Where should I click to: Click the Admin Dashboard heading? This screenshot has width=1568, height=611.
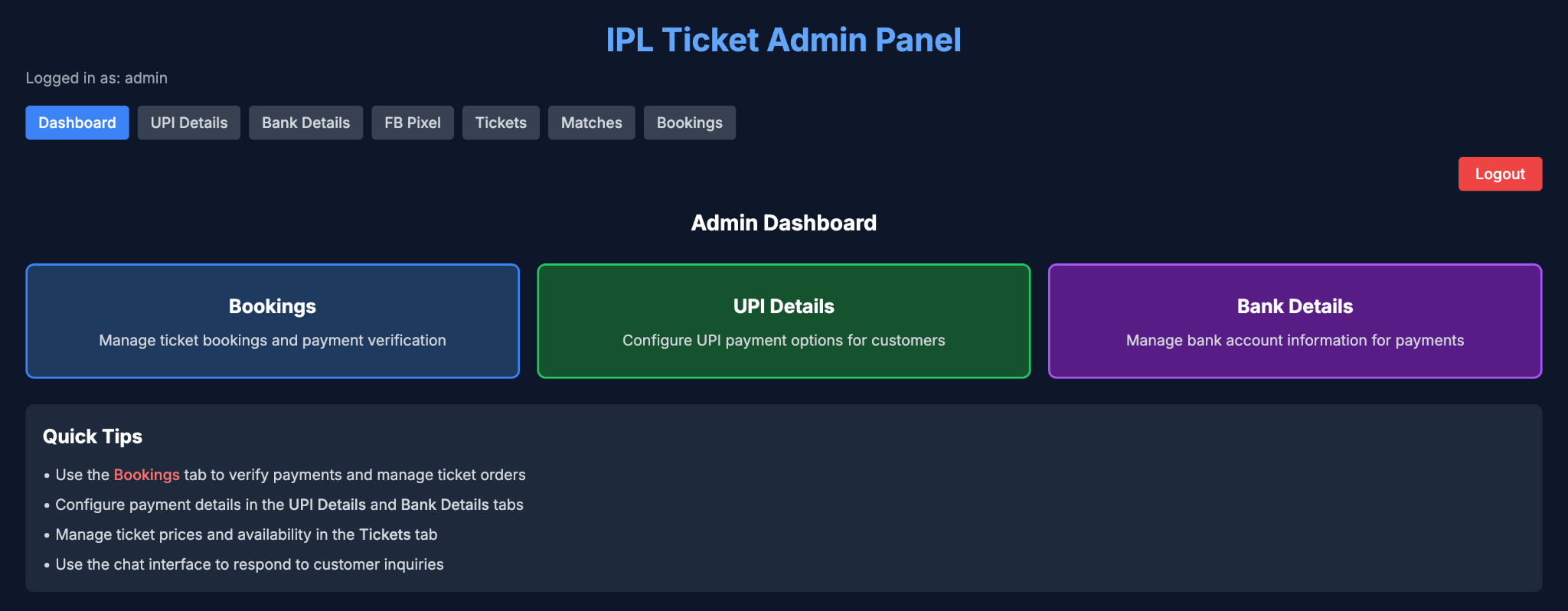coord(784,223)
